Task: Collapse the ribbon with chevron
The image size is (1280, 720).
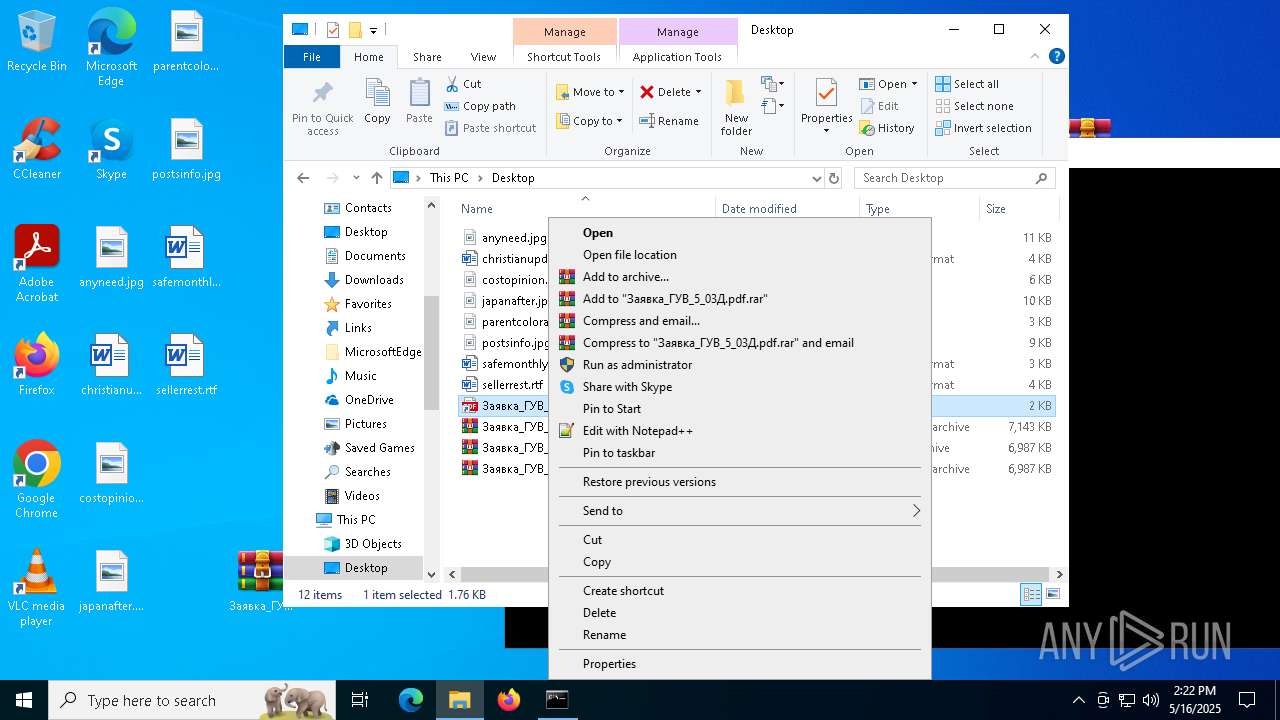Action: tap(1037, 57)
